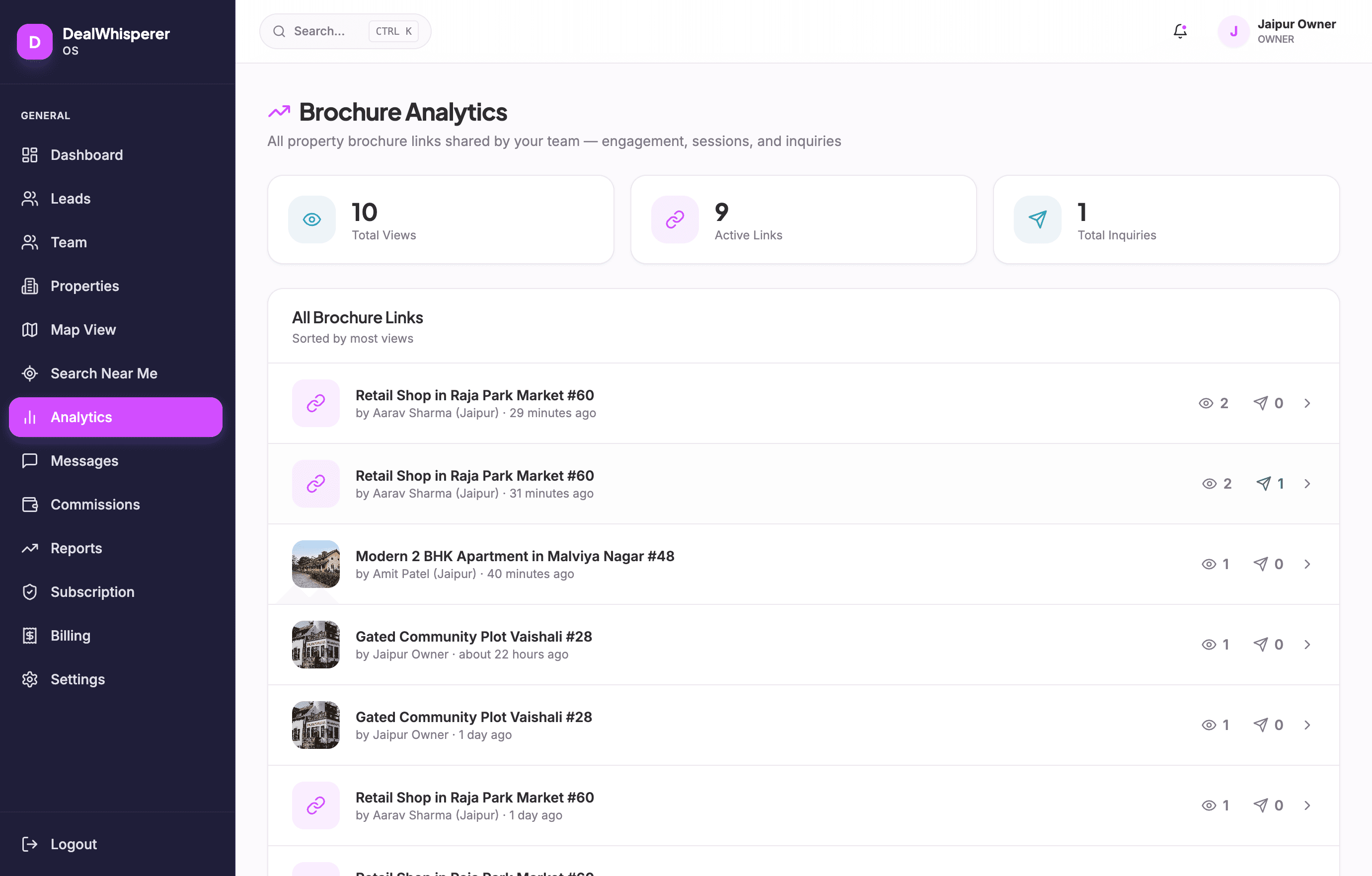Image resolution: width=1372 pixels, height=876 pixels.
Task: Click the Messages chat bubble icon
Action: 30,461
